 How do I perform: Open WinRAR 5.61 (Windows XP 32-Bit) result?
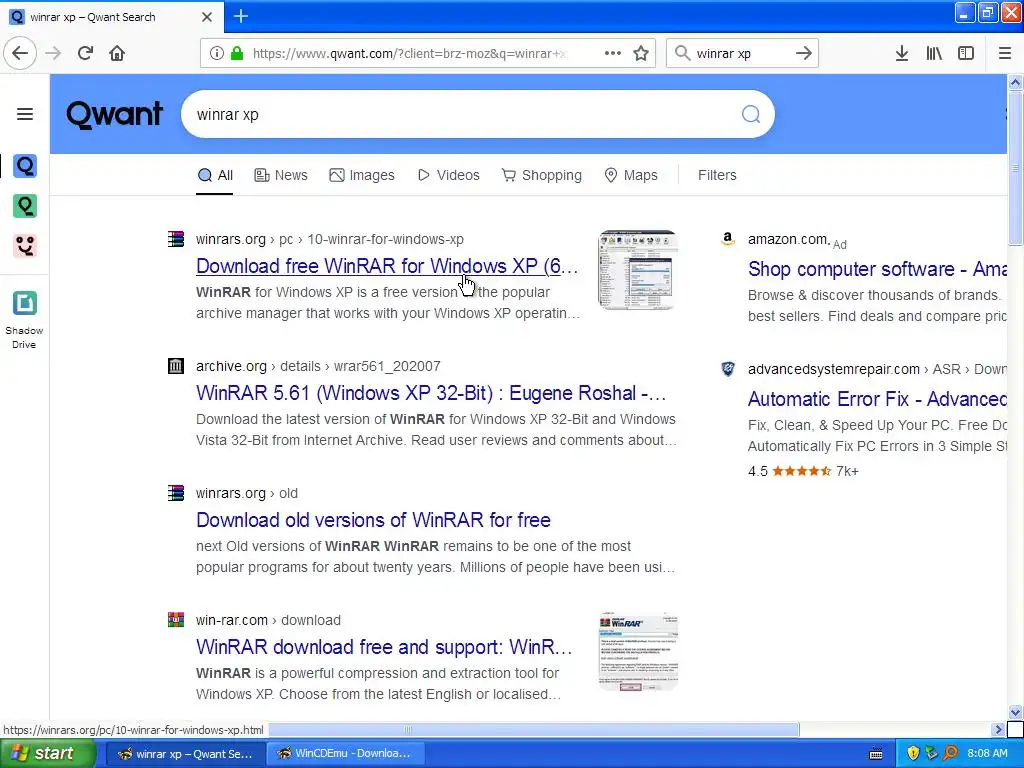[431, 392]
